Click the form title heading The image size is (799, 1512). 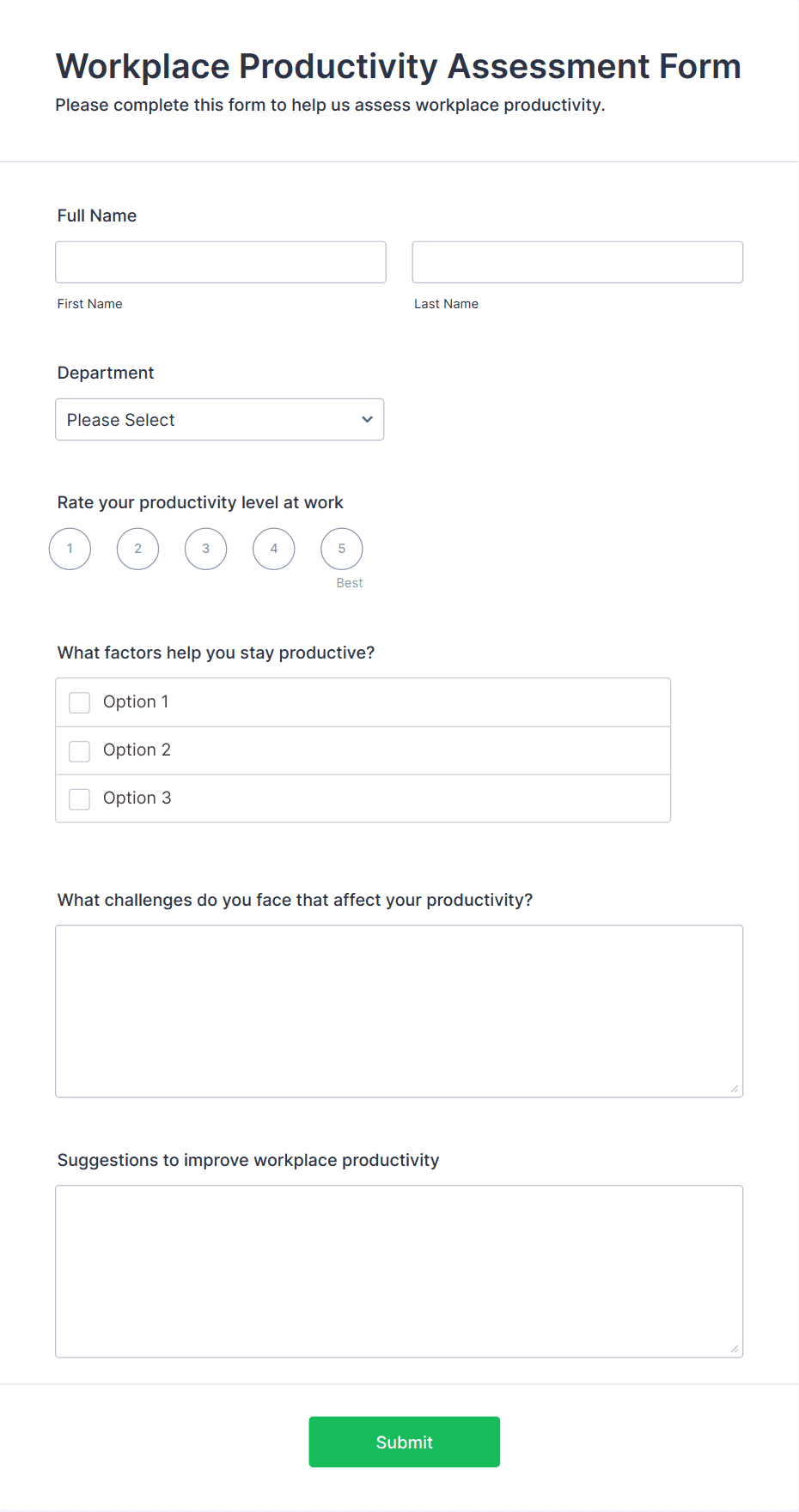coord(398,66)
